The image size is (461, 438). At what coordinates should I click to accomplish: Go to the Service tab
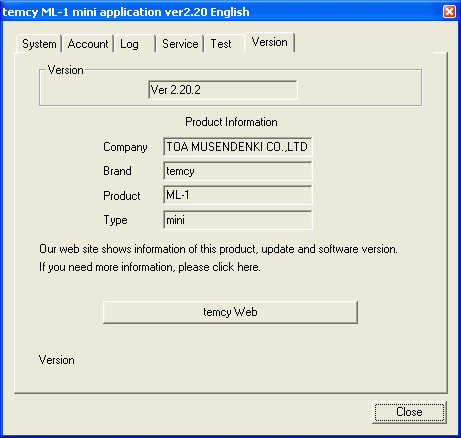(x=180, y=44)
